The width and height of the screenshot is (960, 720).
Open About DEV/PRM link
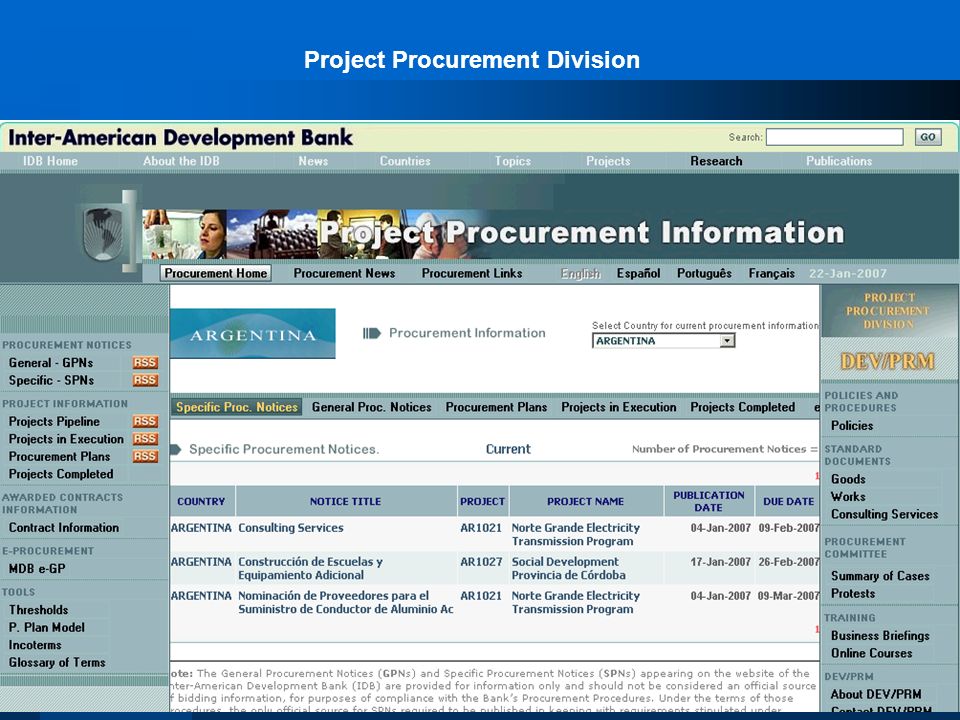(876, 694)
